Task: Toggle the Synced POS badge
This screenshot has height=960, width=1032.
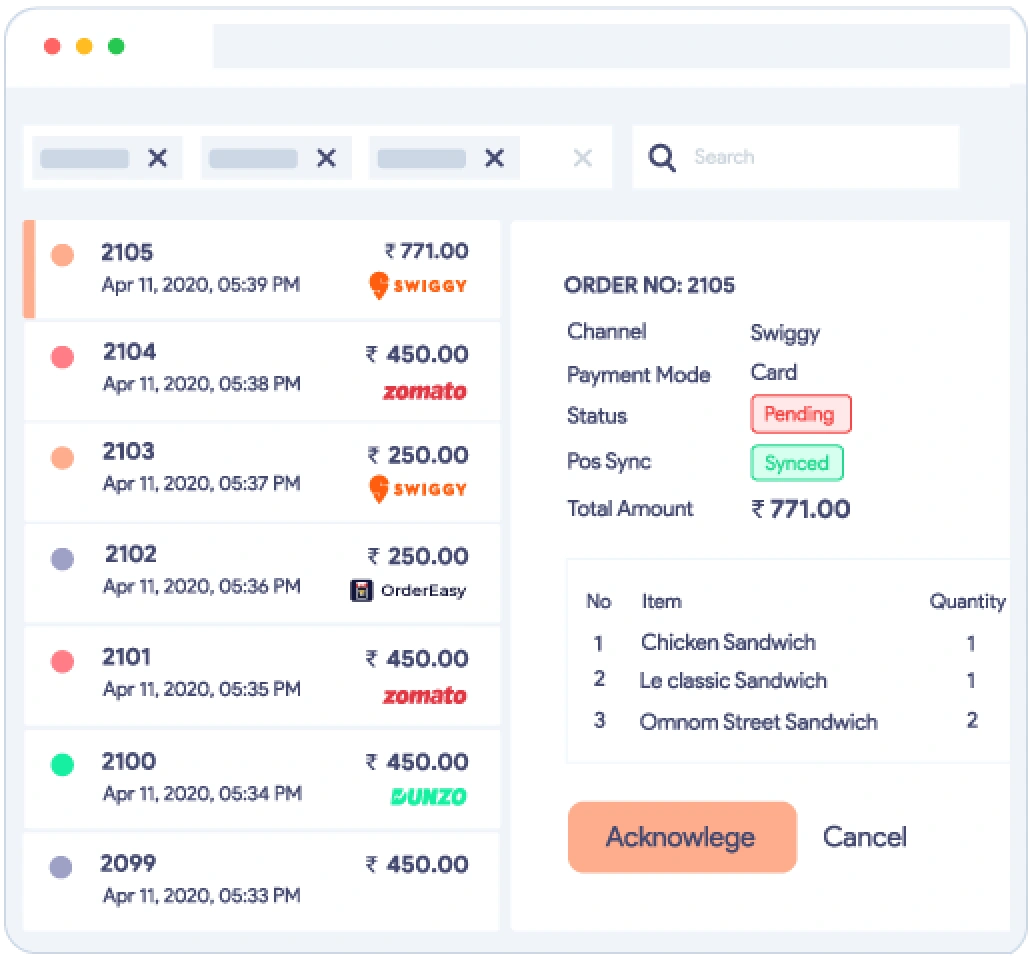Action: 797,462
